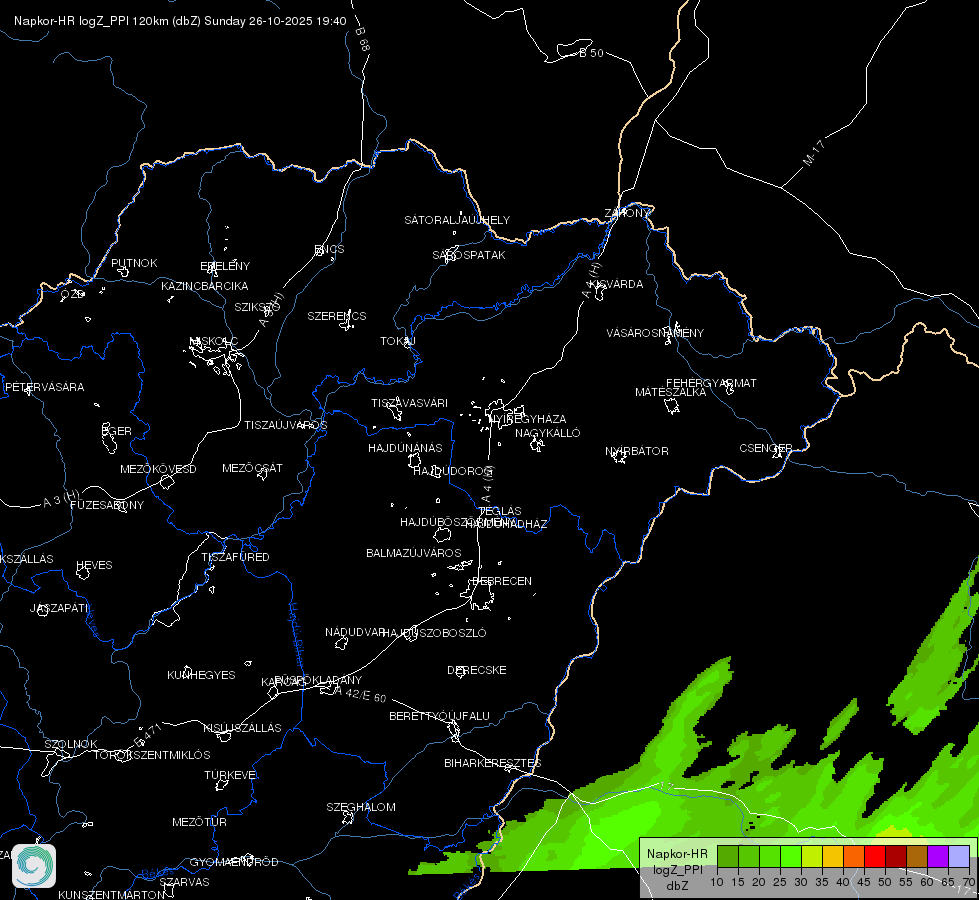Click the BIHARKERESZTES town label
The image size is (979, 900).
pyautogui.click(x=493, y=763)
